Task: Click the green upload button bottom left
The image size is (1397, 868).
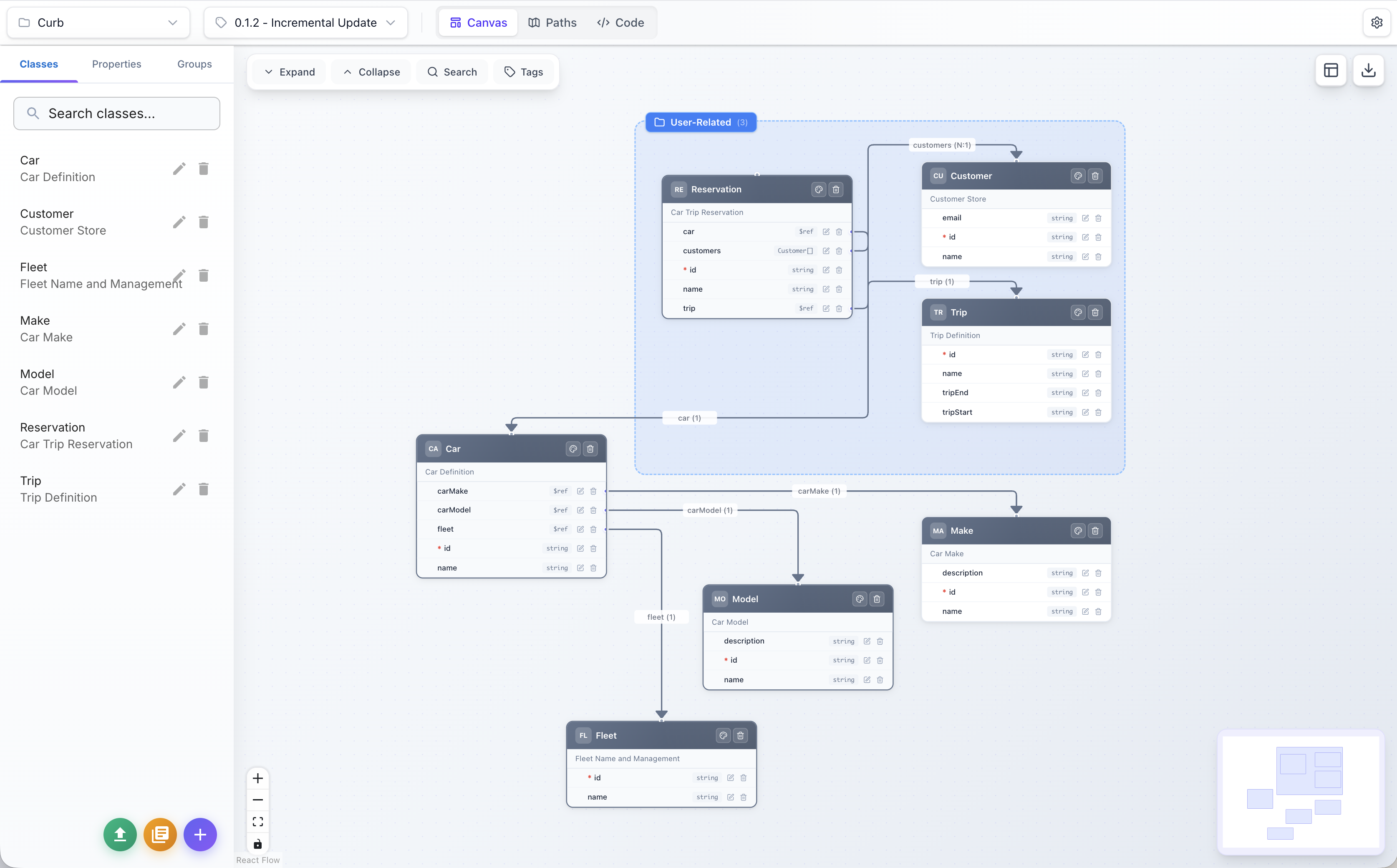Action: click(x=120, y=835)
